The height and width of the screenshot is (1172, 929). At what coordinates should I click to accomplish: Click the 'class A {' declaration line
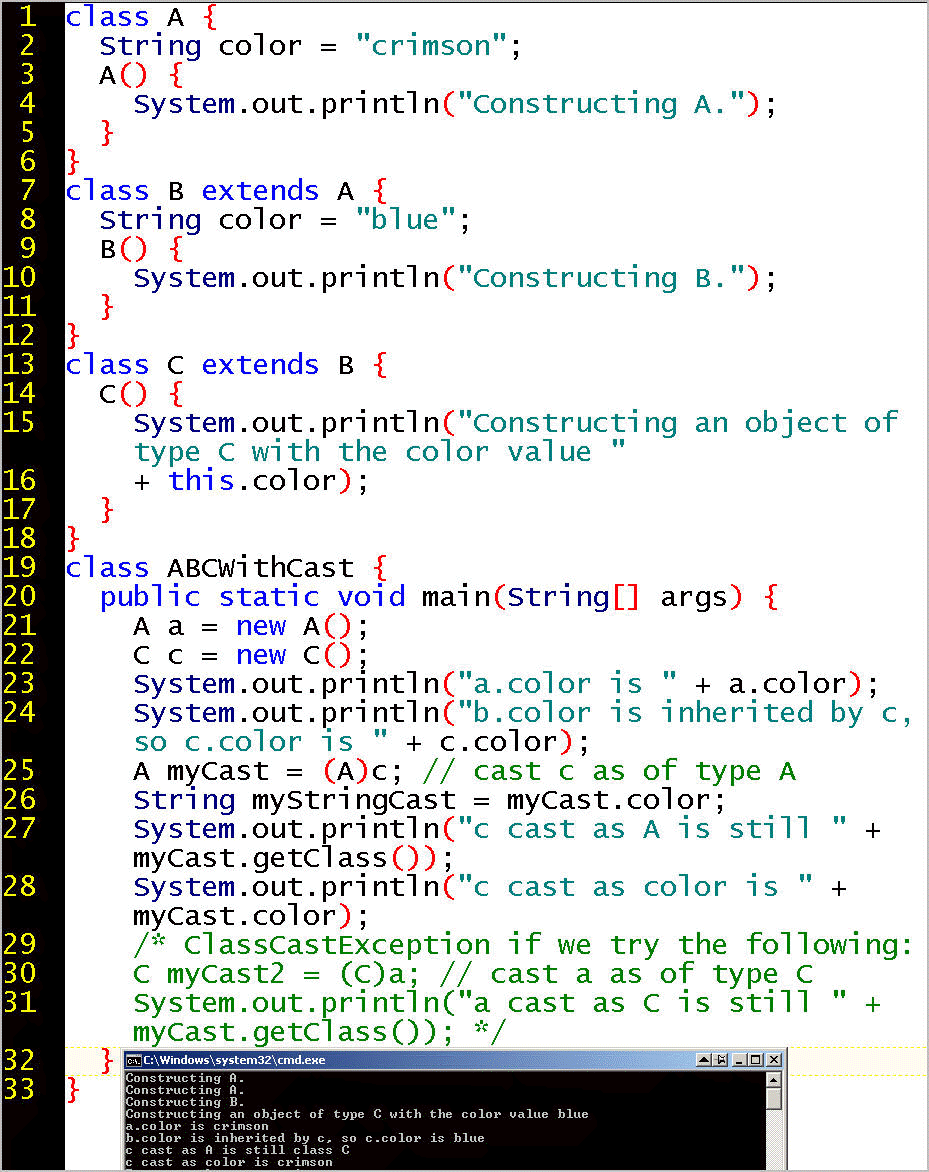(141, 16)
